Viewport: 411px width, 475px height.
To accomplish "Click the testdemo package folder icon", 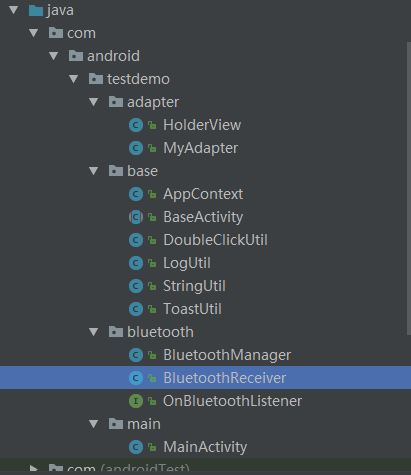I will tap(96, 79).
